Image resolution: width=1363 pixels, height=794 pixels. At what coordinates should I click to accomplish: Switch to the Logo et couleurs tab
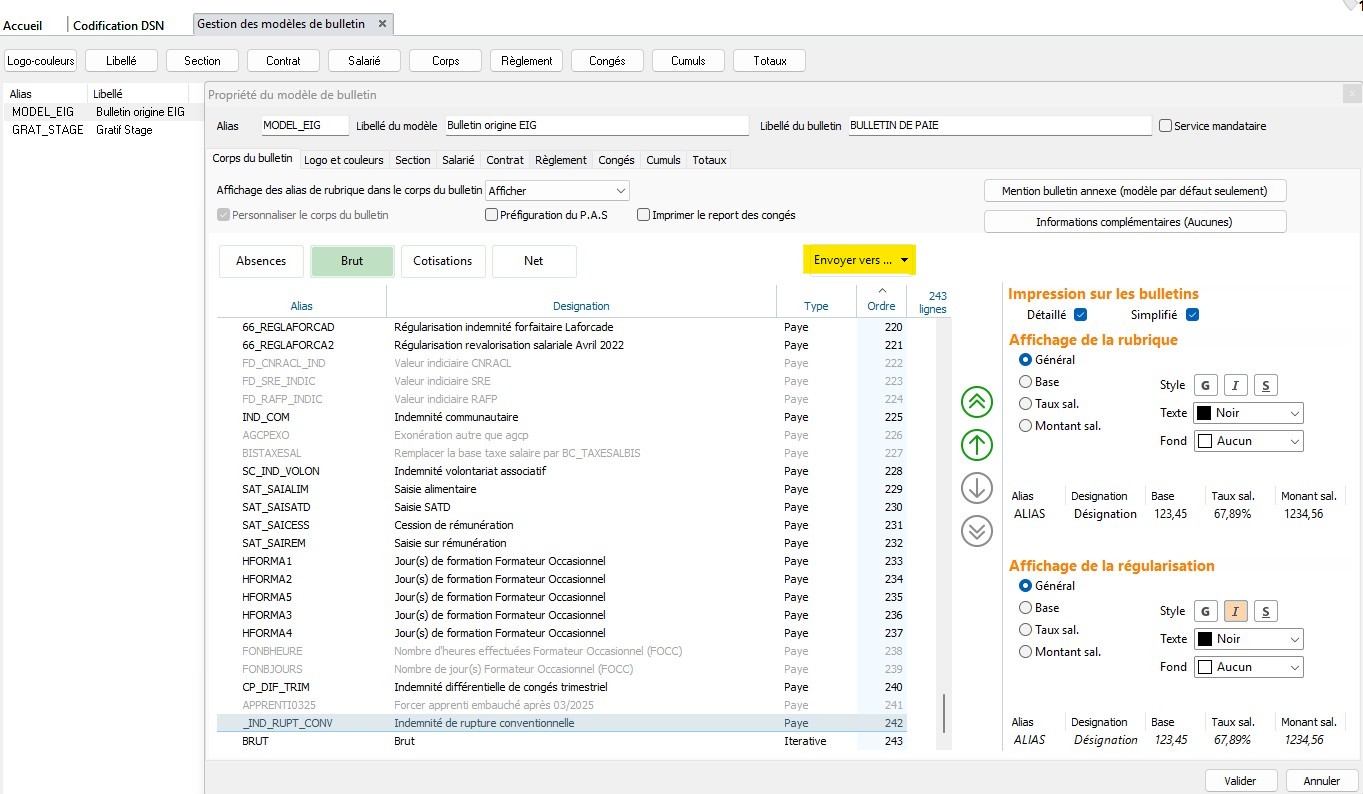coord(343,160)
